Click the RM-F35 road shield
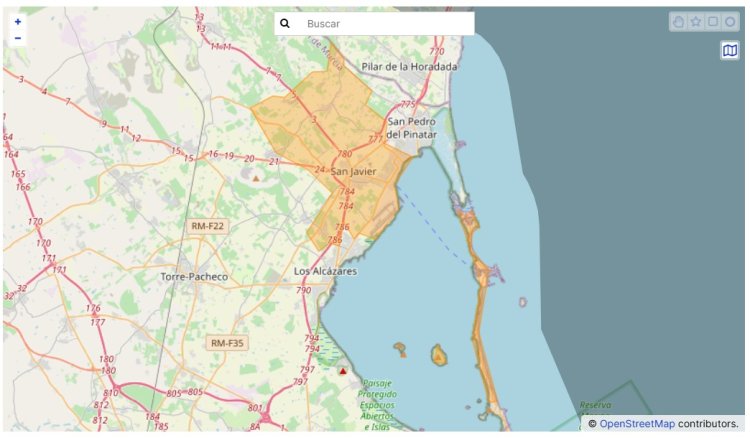 pos(227,343)
